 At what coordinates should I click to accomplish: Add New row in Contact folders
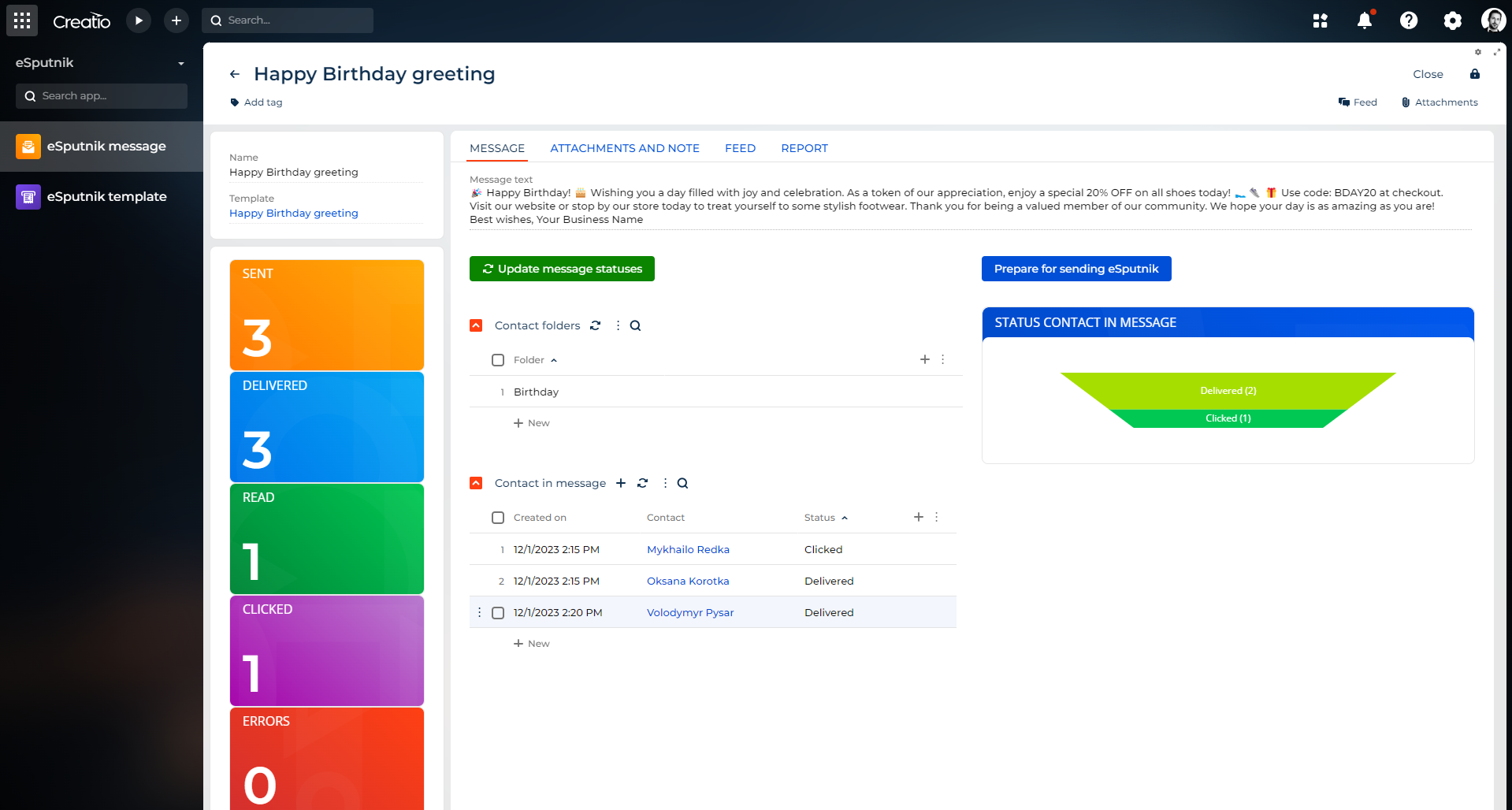click(x=532, y=423)
